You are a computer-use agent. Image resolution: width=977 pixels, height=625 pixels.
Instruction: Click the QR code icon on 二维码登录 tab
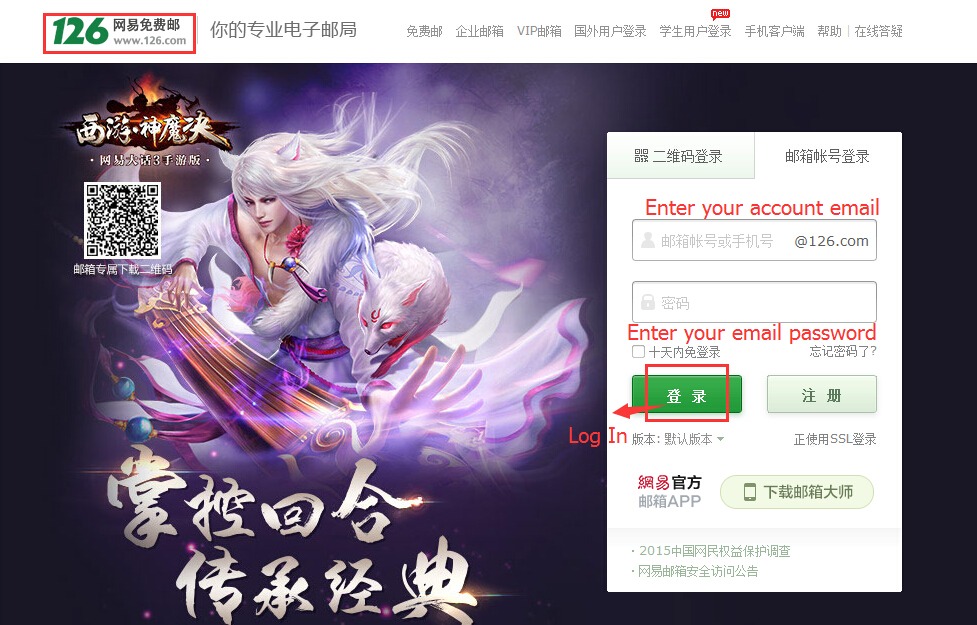tap(641, 156)
